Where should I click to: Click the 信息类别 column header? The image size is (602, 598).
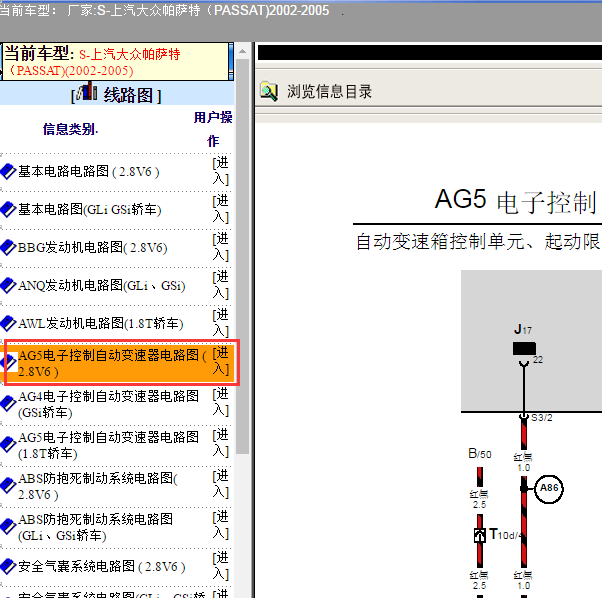tap(70, 129)
